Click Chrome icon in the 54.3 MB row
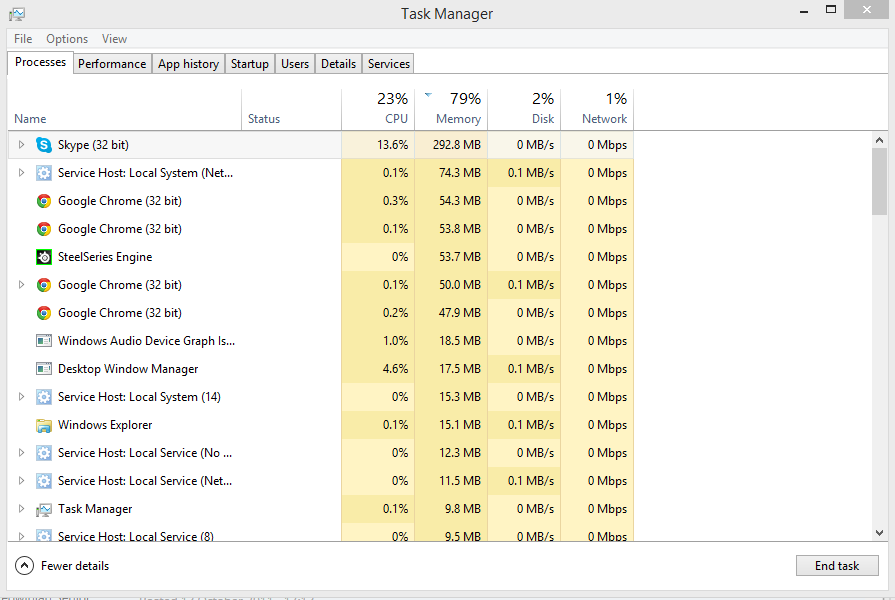895x600 pixels. coord(44,201)
